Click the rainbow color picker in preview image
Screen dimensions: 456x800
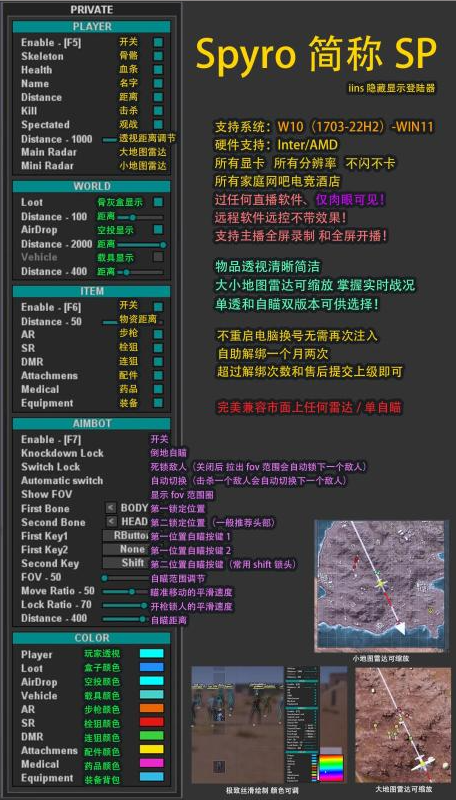[x=331, y=767]
